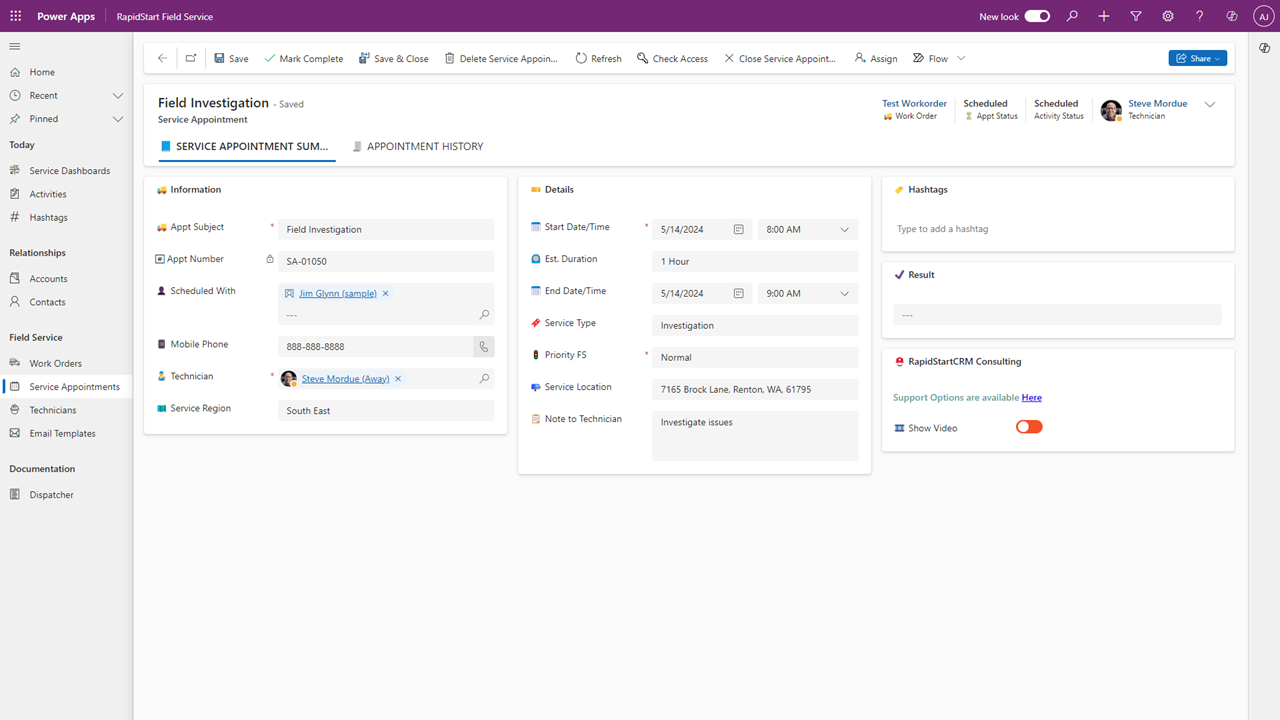Click the back arrow in command bar

coord(162,58)
